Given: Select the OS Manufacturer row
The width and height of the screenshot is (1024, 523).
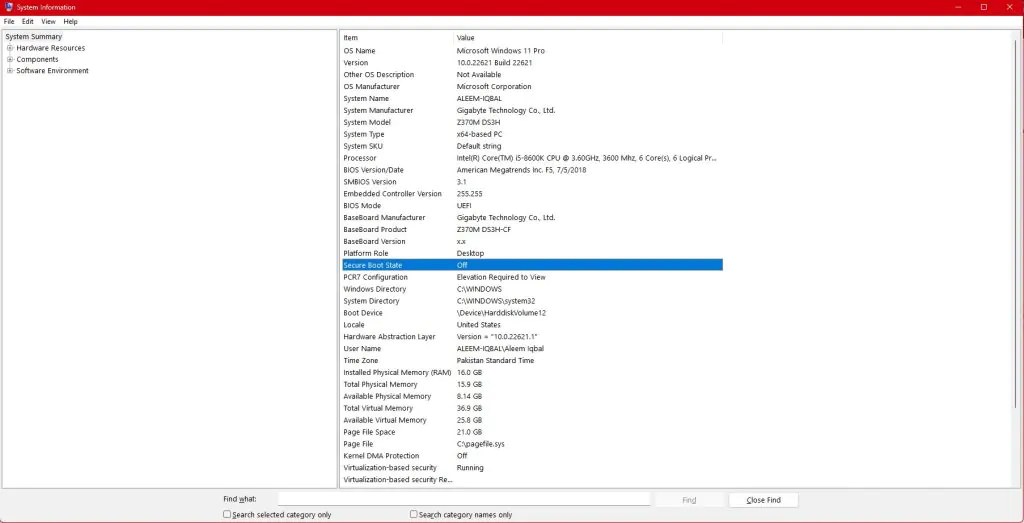Looking at the screenshot, I should tap(532, 86).
